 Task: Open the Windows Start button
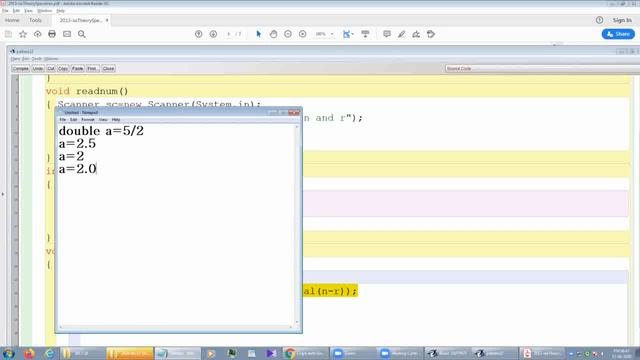(x=9, y=353)
